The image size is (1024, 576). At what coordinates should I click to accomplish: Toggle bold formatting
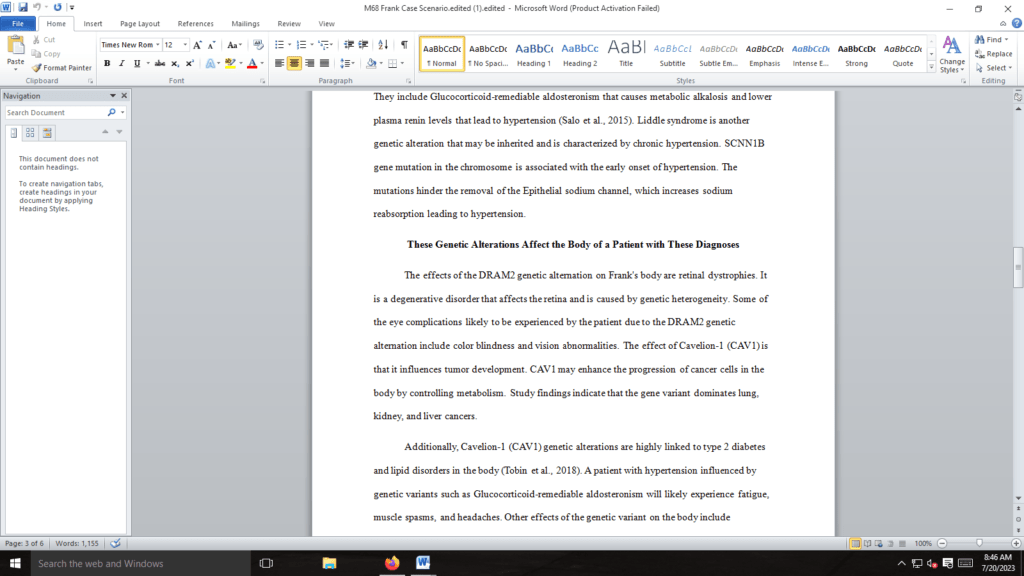tap(107, 63)
